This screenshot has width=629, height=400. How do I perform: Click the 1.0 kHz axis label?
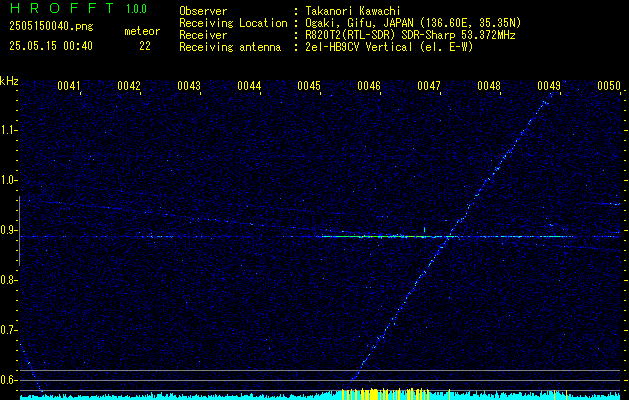click(x=8, y=181)
